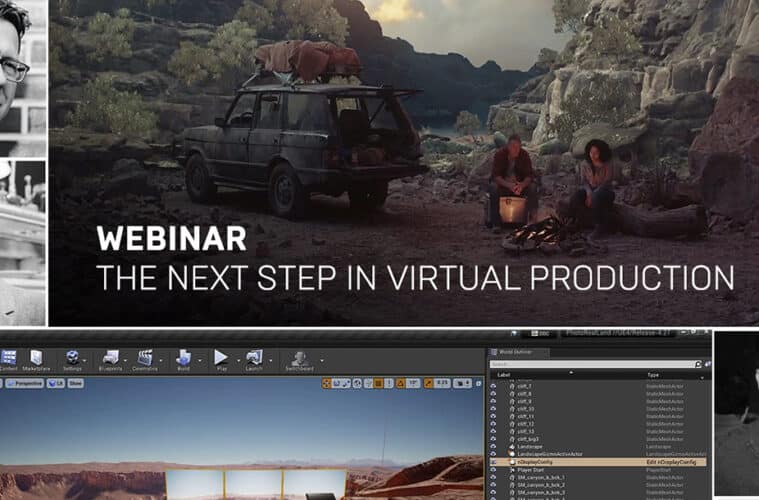Hide the Landscape actor with eye icon
759x500 pixels.
492,446
